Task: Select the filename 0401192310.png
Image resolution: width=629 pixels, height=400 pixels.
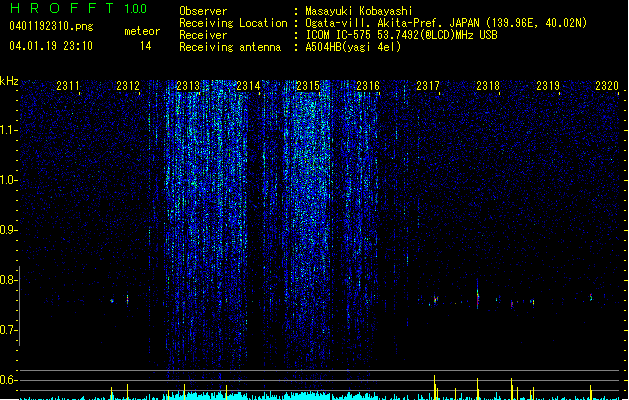Action: (51, 27)
